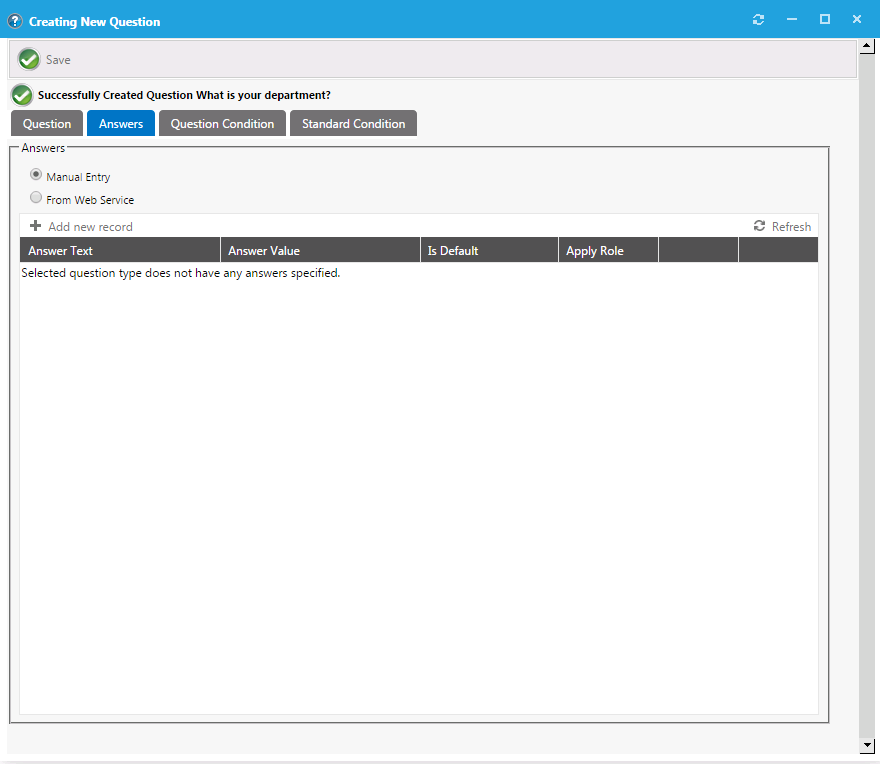Viewport: 880px width, 764px height.
Task: Maximize the Creating New Question window
Action: tap(824, 20)
